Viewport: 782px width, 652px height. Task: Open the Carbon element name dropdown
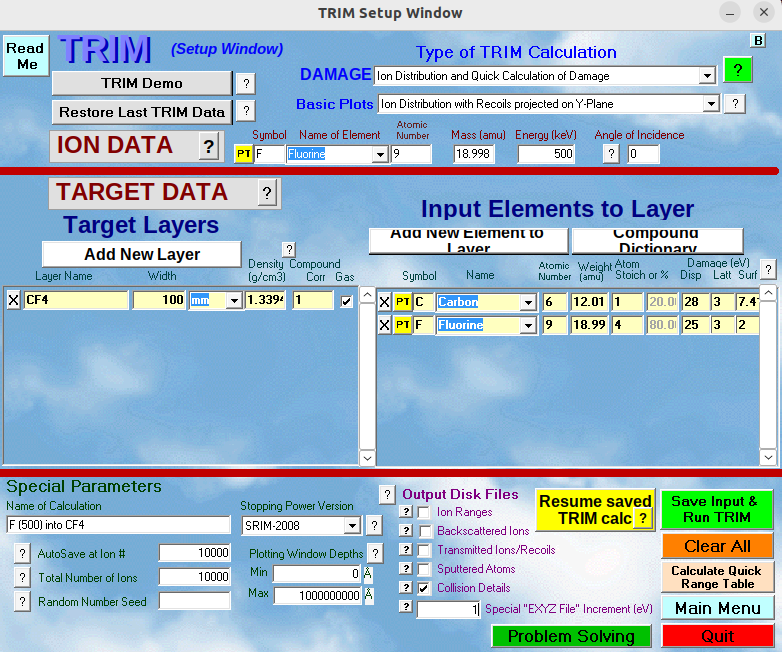(528, 302)
